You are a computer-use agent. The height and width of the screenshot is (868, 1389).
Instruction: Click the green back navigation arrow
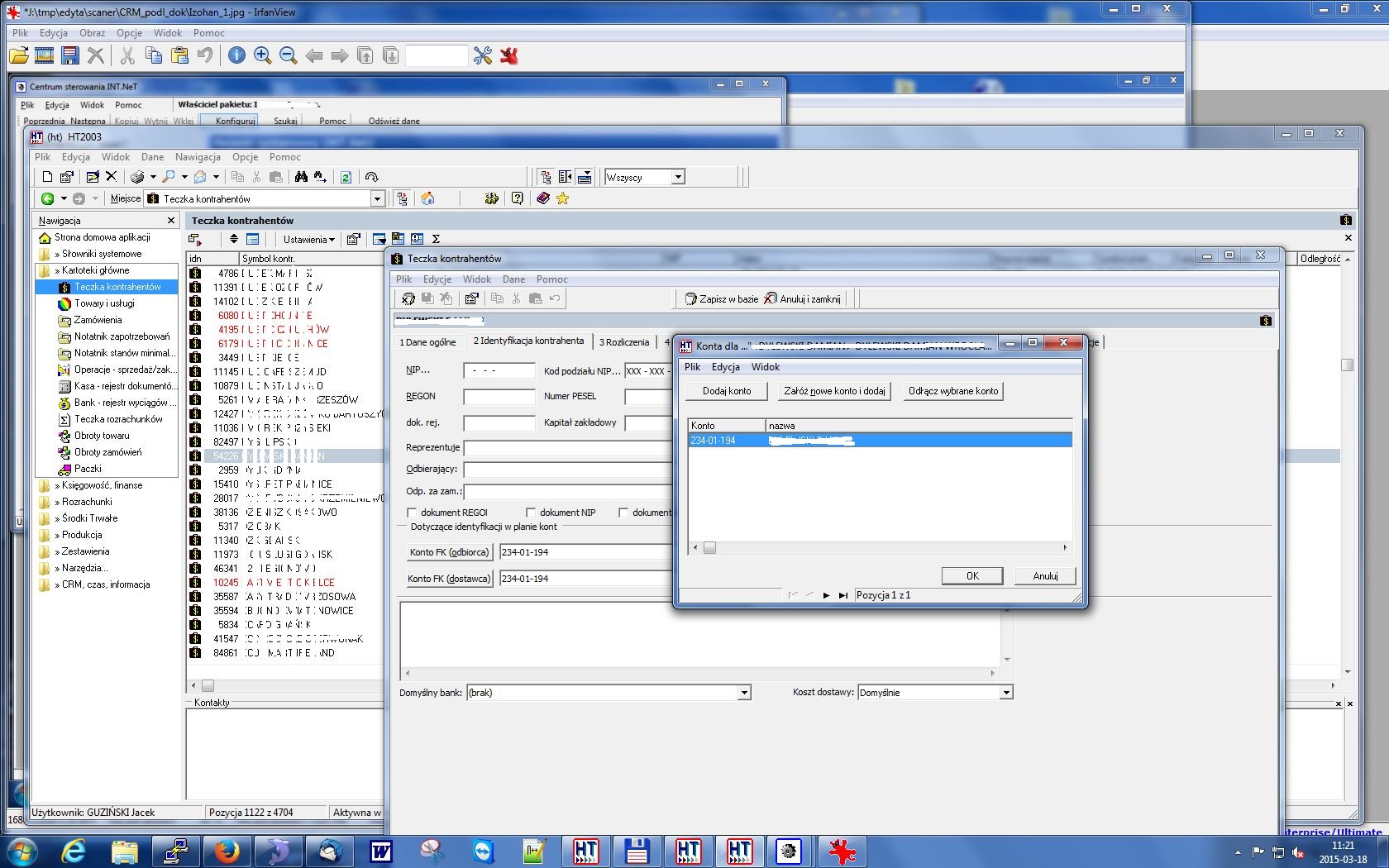(x=48, y=198)
